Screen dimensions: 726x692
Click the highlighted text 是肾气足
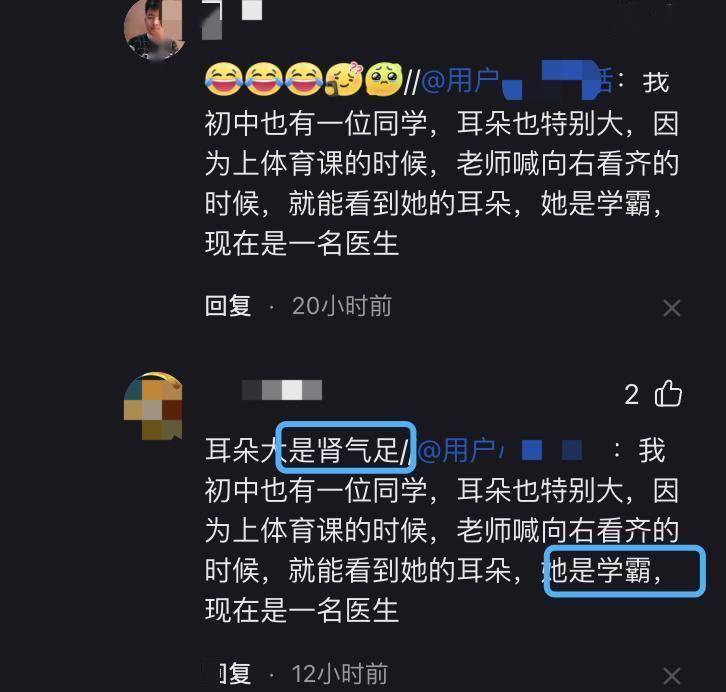346,447
